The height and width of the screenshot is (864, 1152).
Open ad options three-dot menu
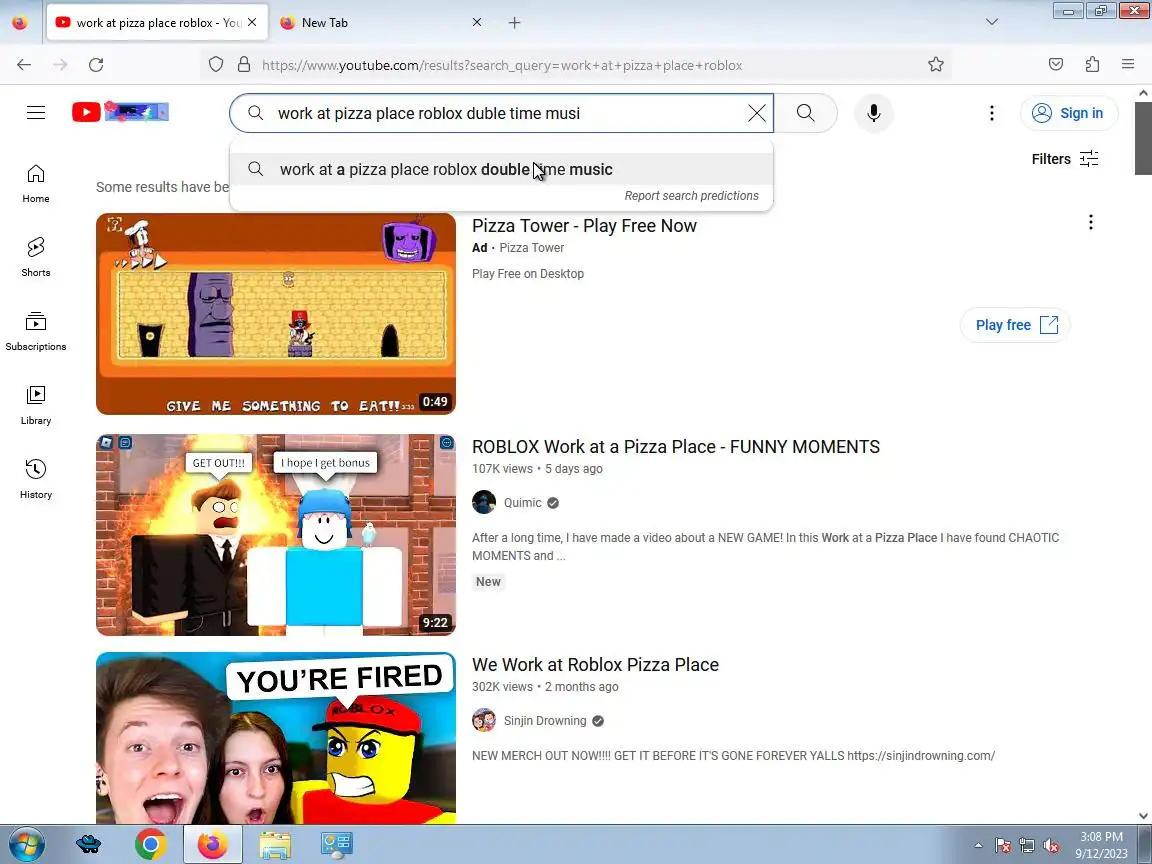click(x=1091, y=222)
